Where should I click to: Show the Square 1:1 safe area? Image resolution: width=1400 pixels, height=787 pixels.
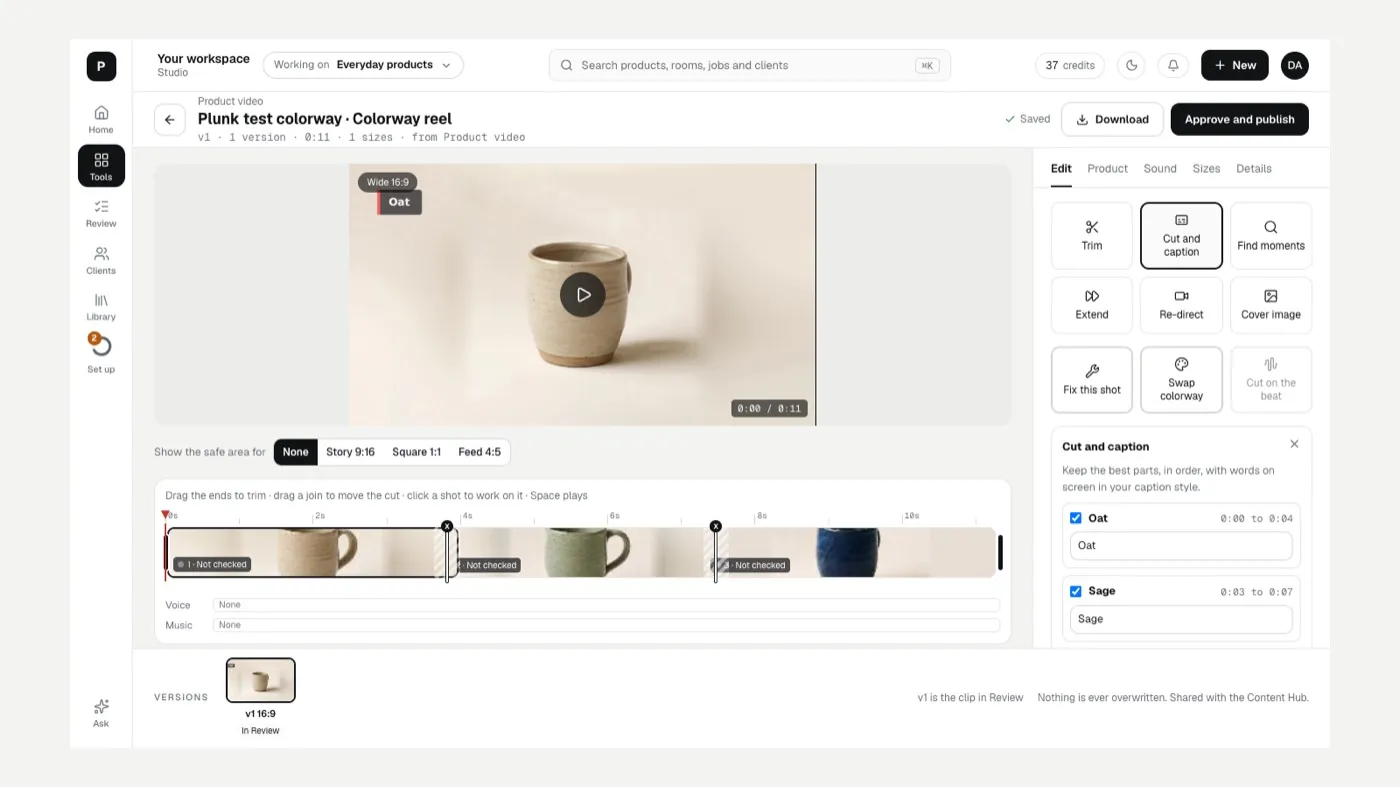tap(416, 452)
